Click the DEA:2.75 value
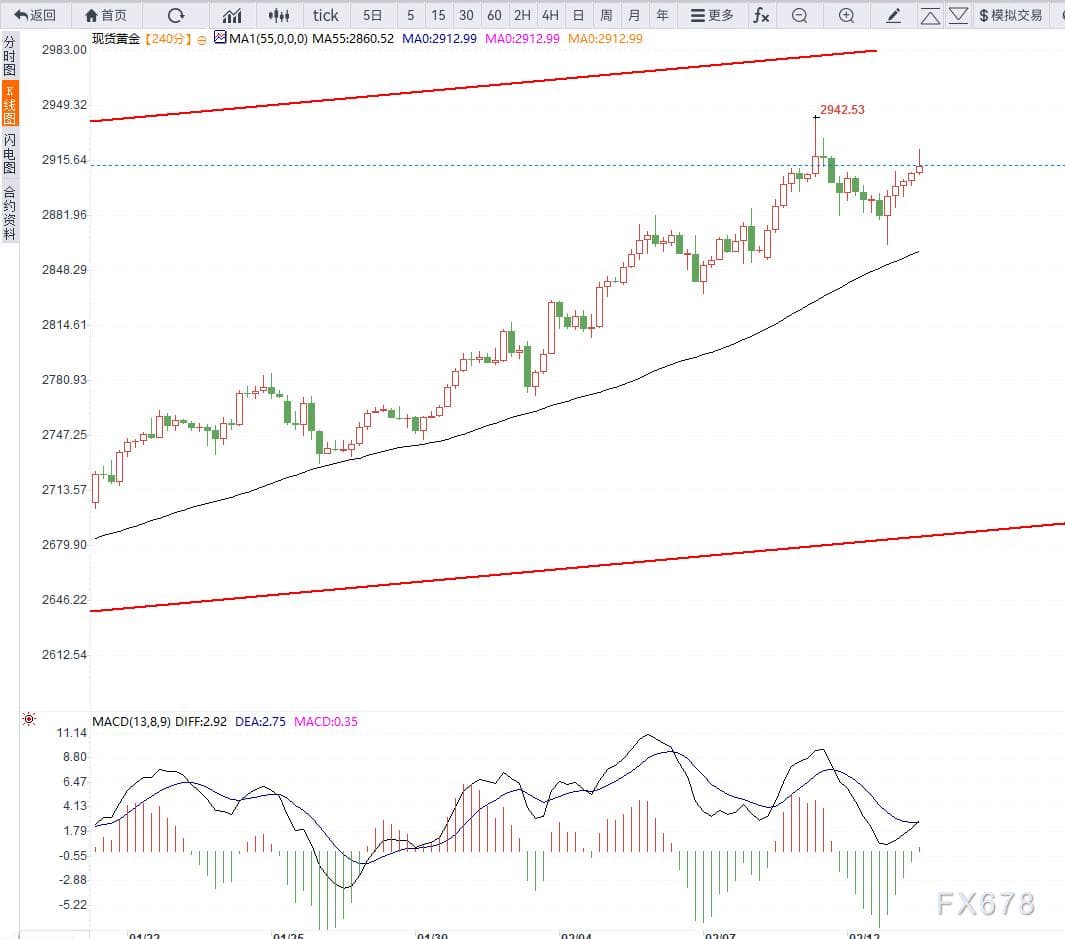This screenshot has width=1065, height=939. 260,722
